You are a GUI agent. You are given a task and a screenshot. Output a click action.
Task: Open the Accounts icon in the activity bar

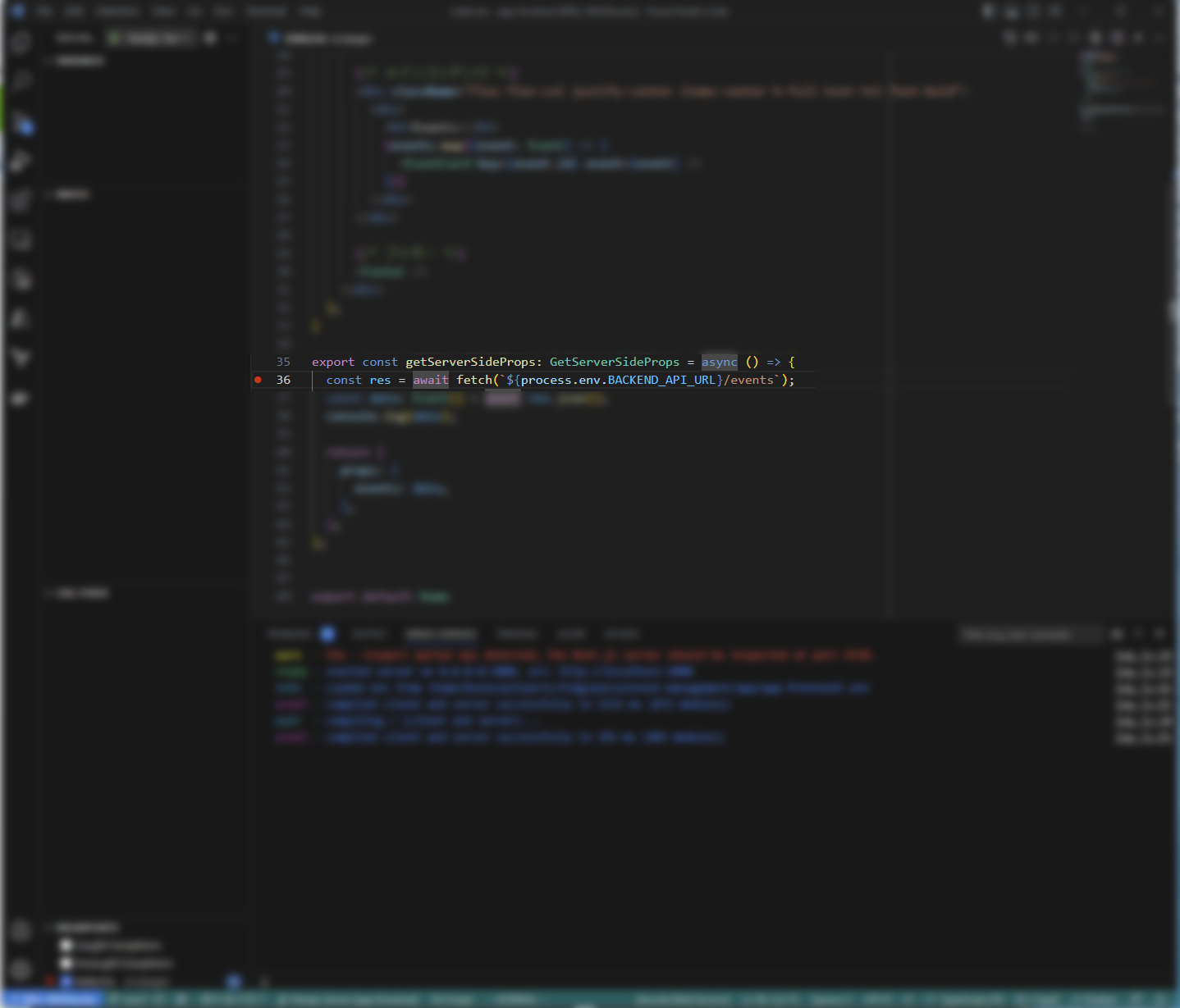coord(21,931)
